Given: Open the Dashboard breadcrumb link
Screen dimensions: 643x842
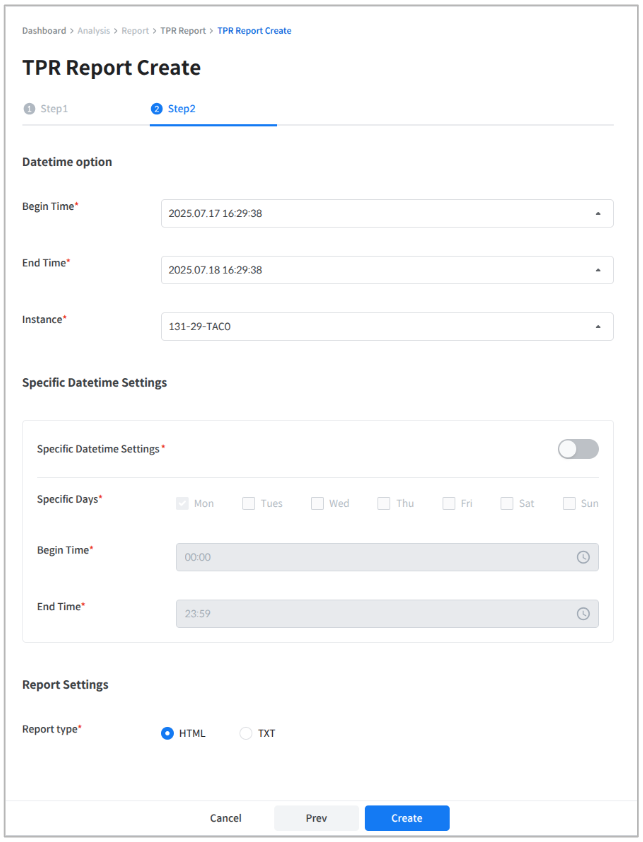Looking at the screenshot, I should (44, 31).
